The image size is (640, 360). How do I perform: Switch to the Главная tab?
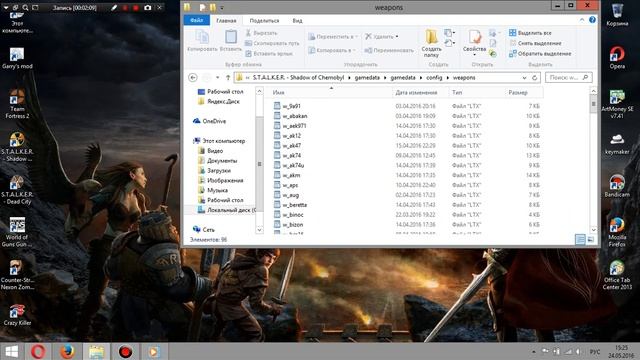[x=226, y=20]
